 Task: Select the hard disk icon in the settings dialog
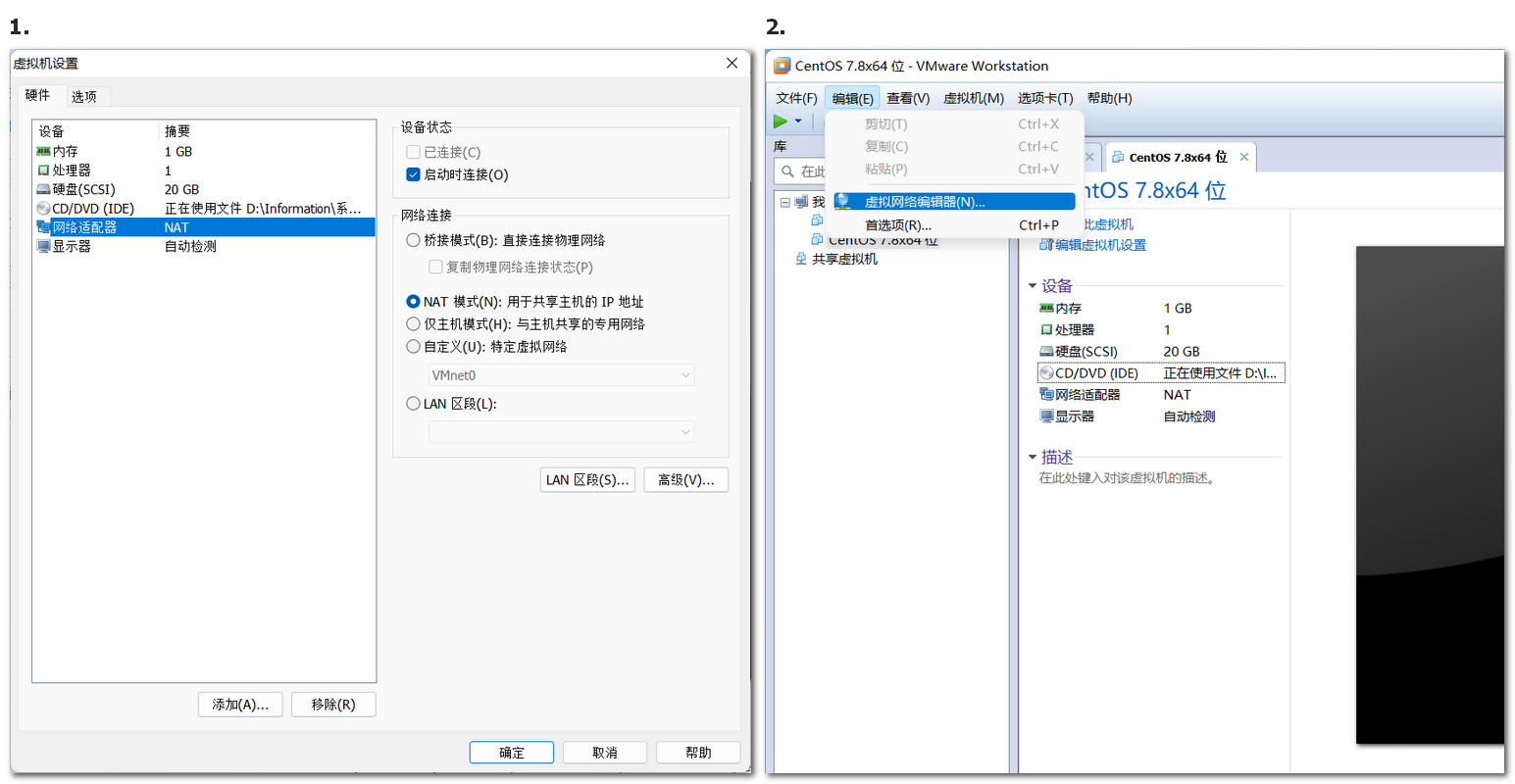pyautogui.click(x=43, y=189)
